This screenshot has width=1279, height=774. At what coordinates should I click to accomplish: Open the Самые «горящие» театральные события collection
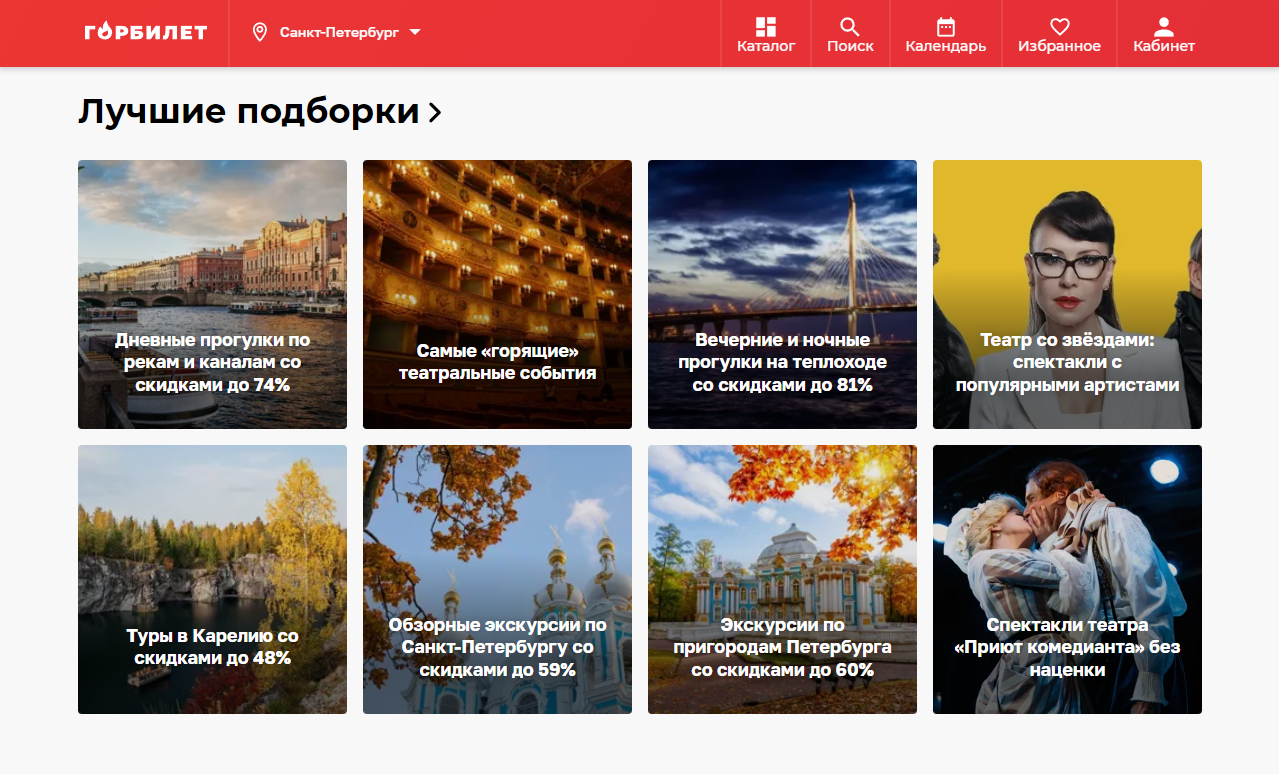tap(497, 294)
